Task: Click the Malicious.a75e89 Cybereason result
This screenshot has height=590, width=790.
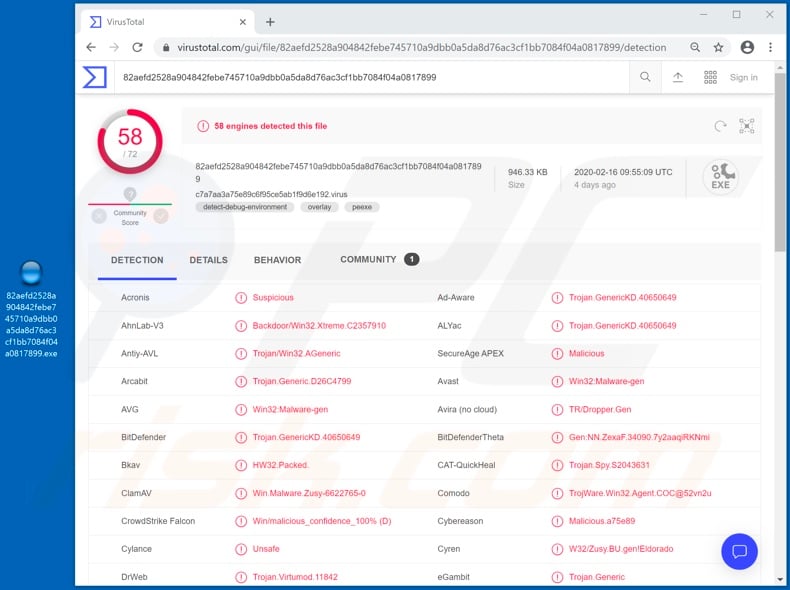Action: point(602,521)
